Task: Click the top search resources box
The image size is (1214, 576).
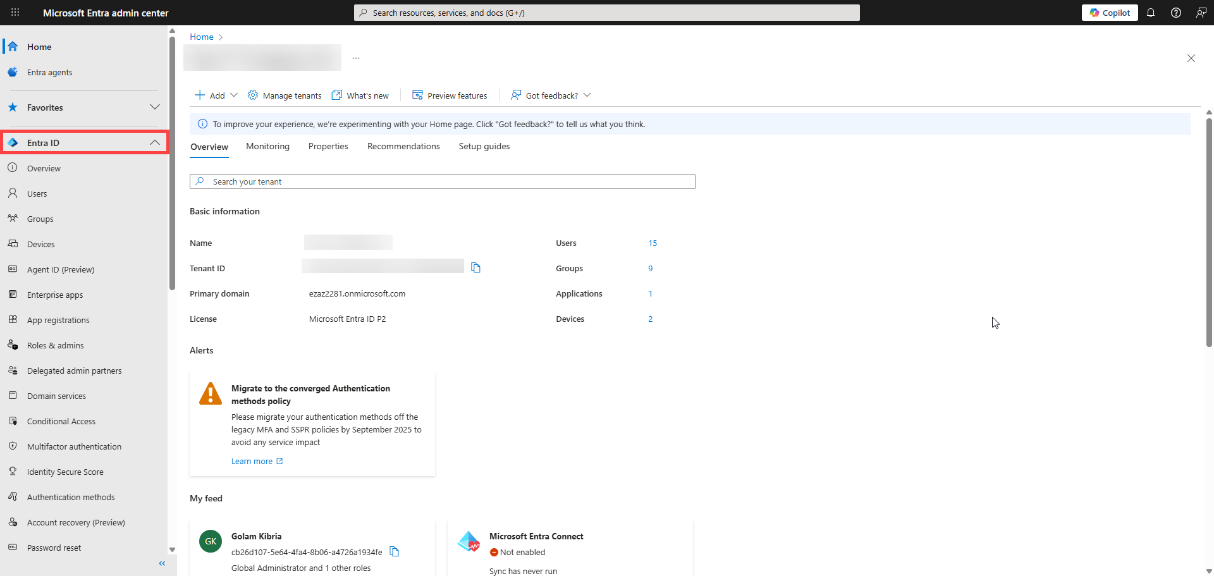Action: pos(607,13)
